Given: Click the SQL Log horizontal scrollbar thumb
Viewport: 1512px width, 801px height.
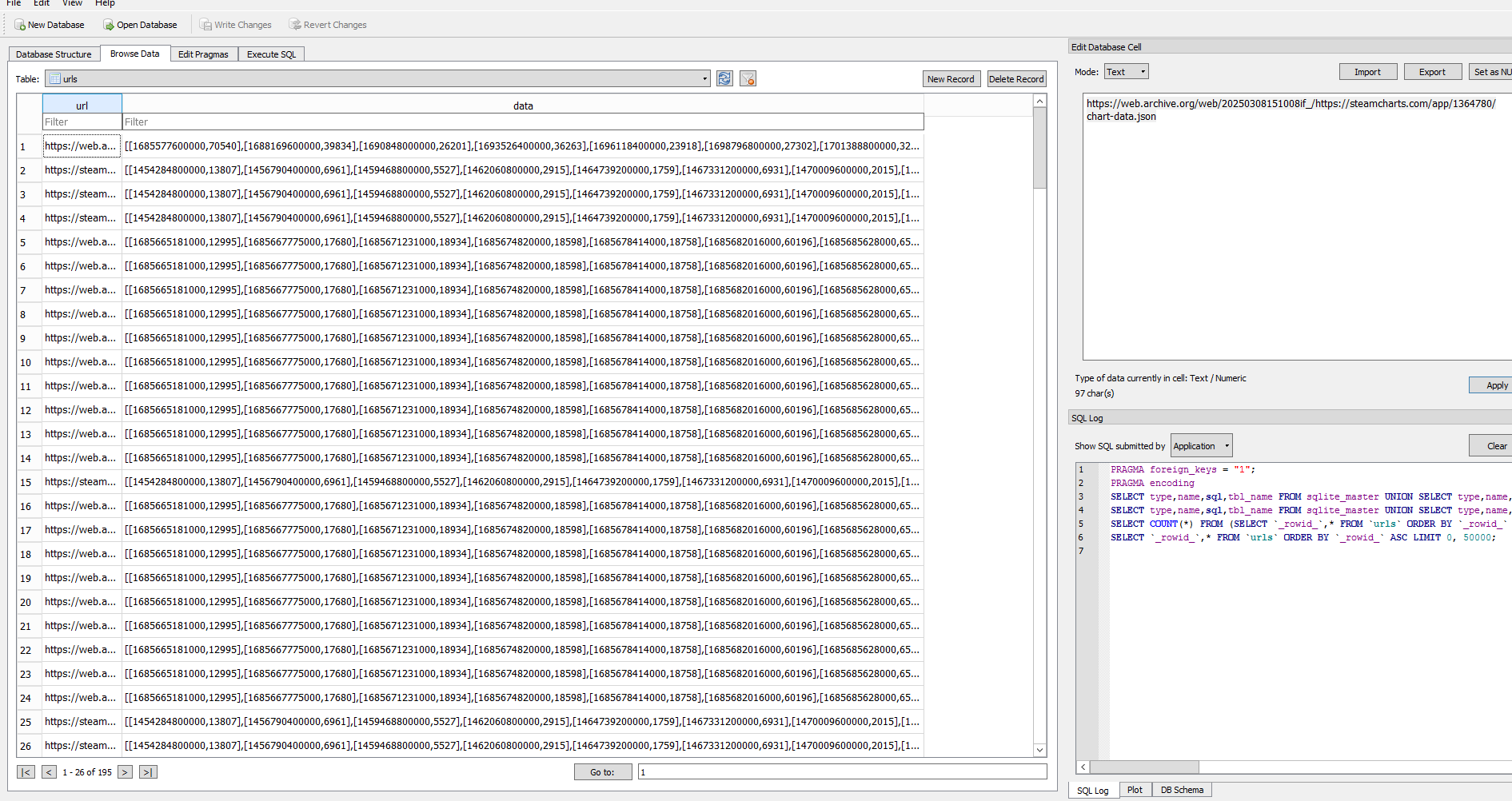Looking at the screenshot, I should pyautogui.click(x=1145, y=767).
